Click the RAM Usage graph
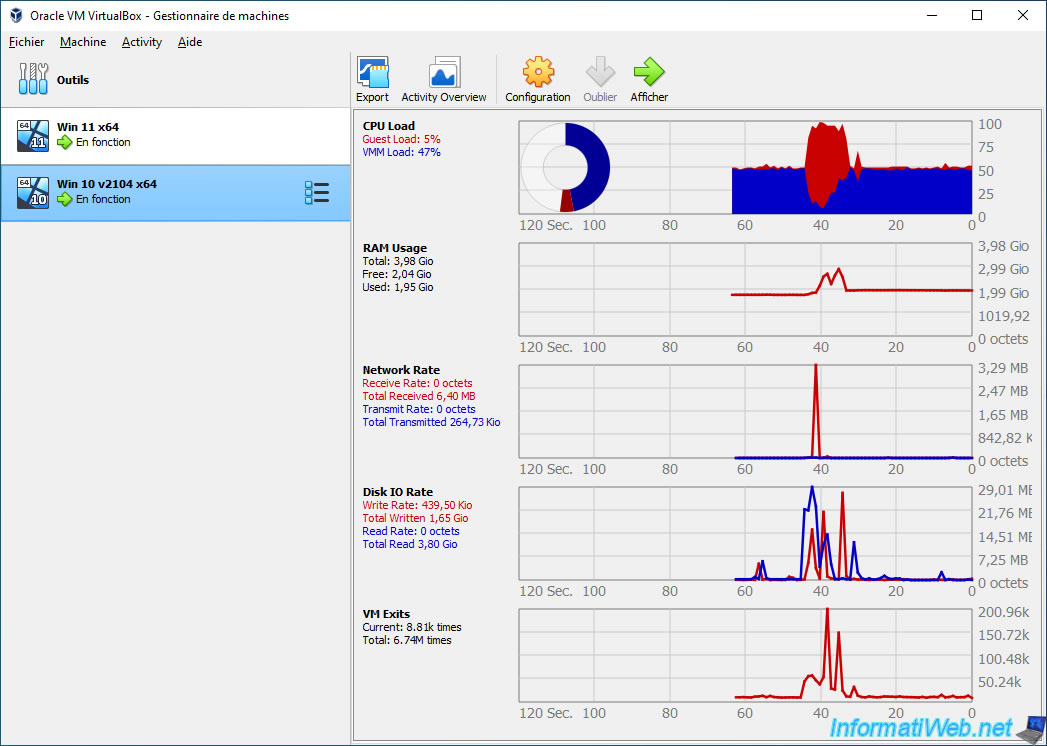Screen dimensions: 1047x746 (745, 290)
